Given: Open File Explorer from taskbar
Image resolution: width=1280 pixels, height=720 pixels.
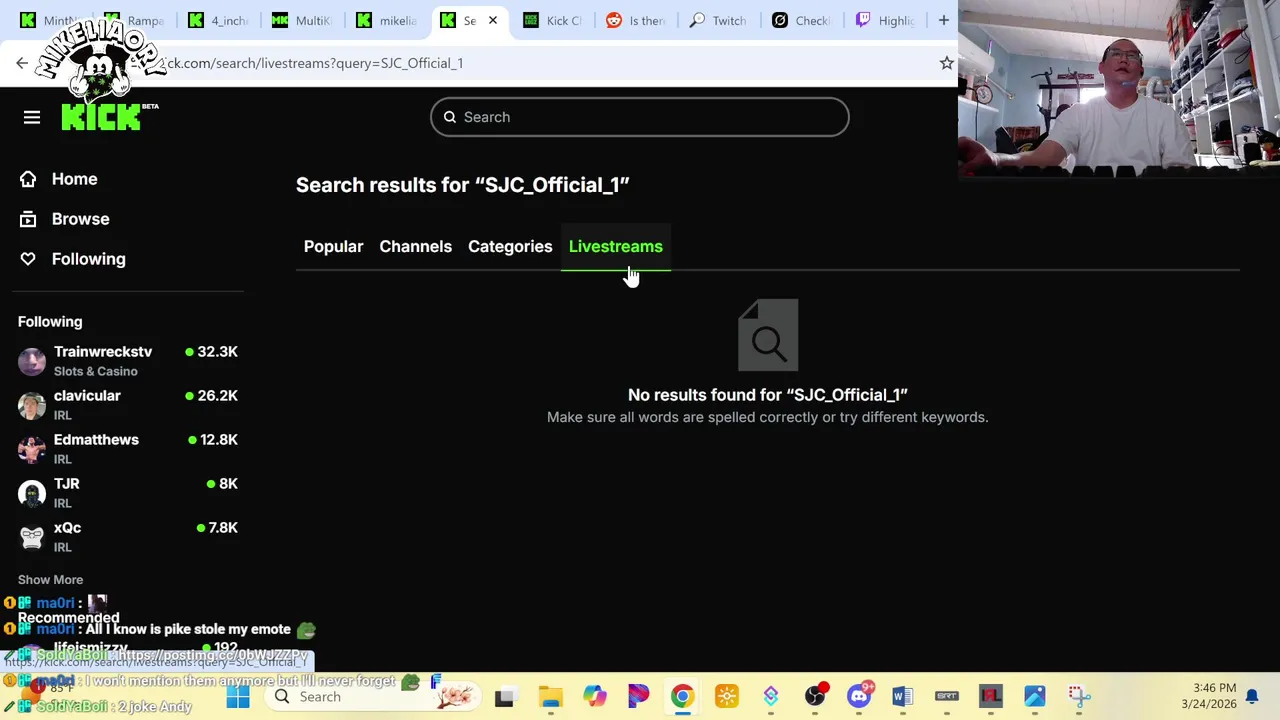Looking at the screenshot, I should coord(550,697).
